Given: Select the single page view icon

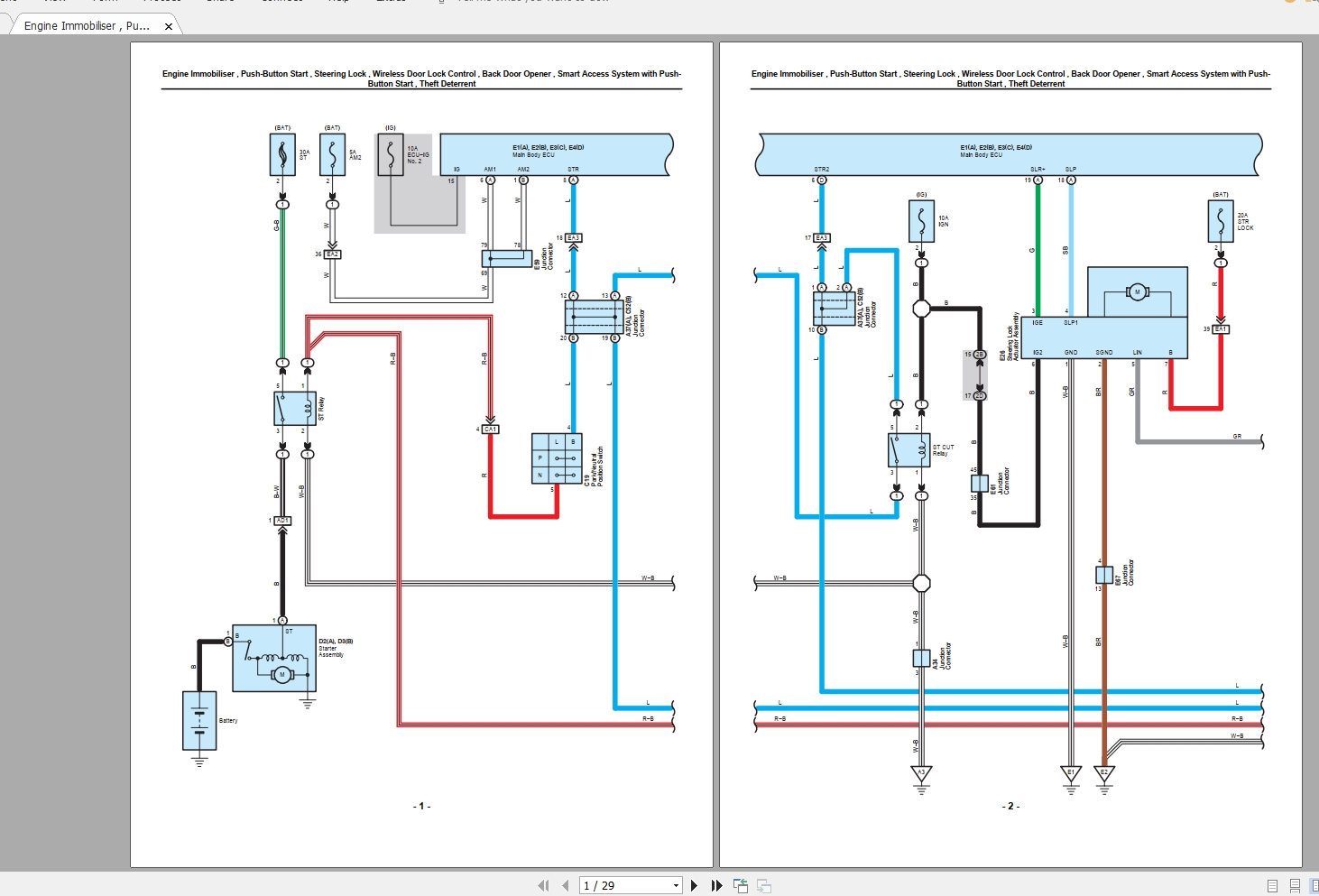Looking at the screenshot, I should (x=1272, y=886).
